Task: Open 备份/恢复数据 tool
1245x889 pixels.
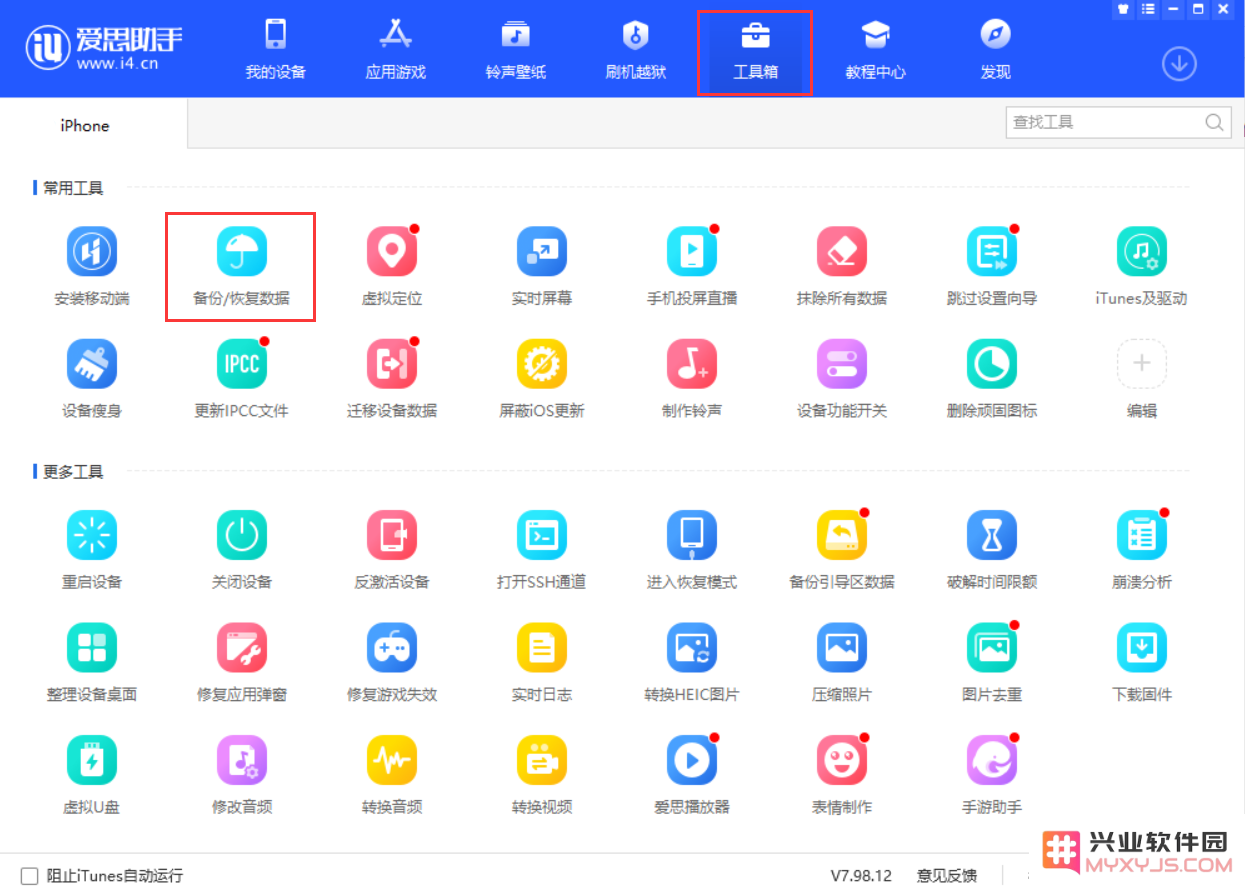Action: pyautogui.click(x=242, y=265)
